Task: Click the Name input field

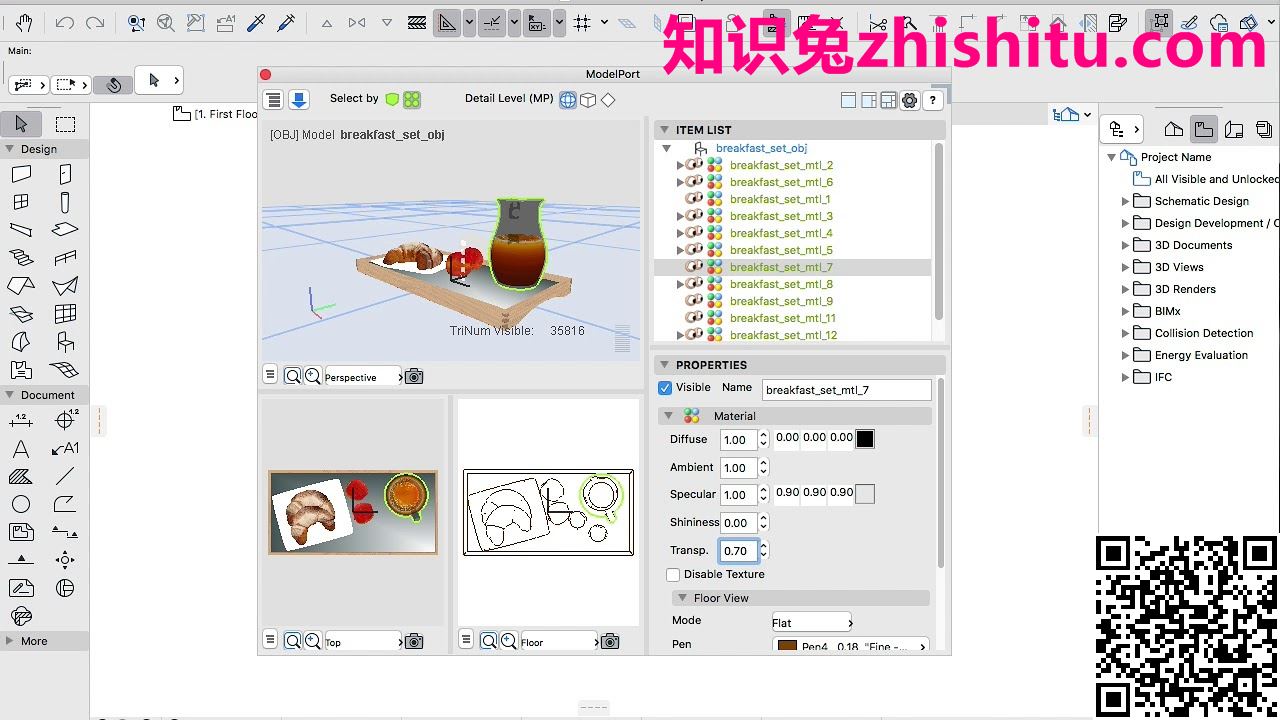Action: click(847, 390)
